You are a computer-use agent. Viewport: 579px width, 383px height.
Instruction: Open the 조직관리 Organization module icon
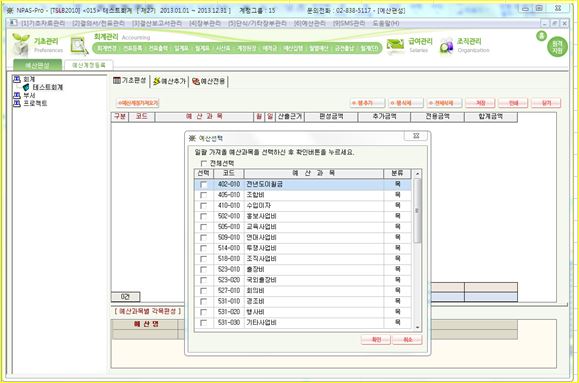pos(446,46)
